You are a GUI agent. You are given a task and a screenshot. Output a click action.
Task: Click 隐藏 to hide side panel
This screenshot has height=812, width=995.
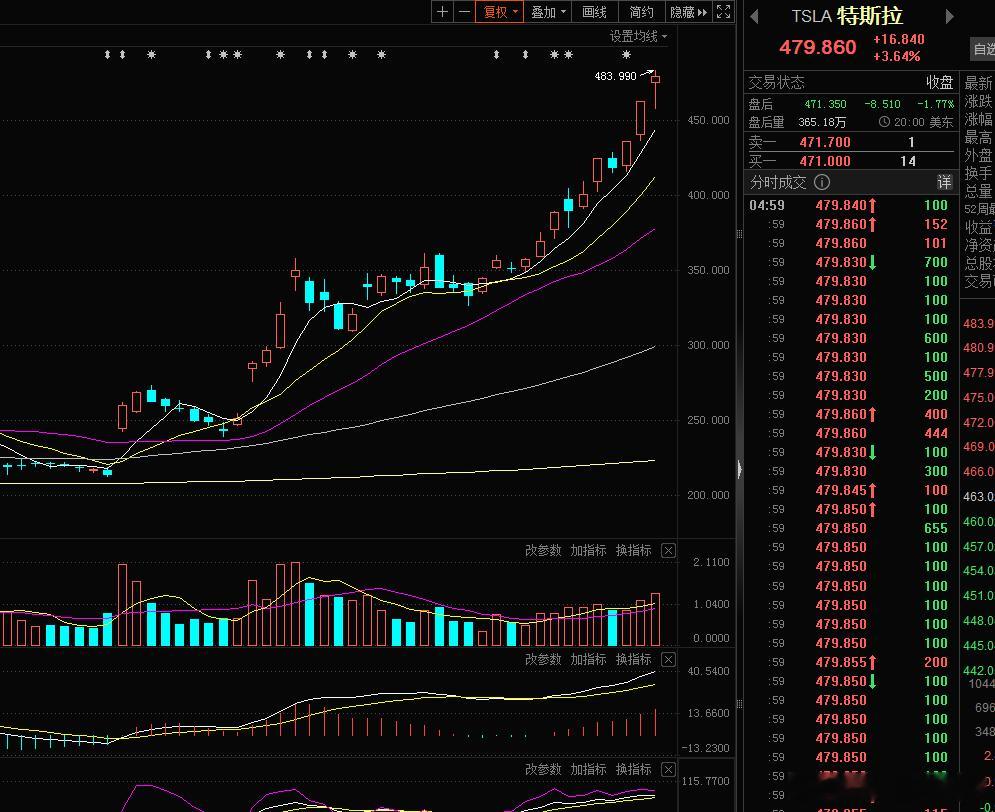(688, 12)
